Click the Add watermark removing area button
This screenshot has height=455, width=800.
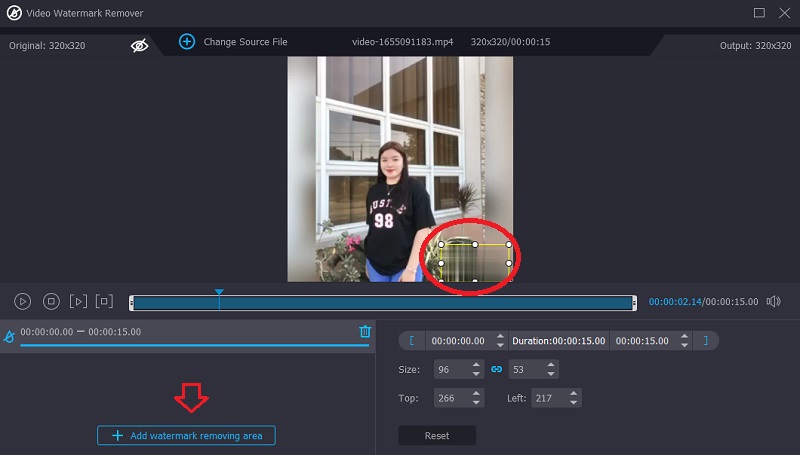(186, 436)
